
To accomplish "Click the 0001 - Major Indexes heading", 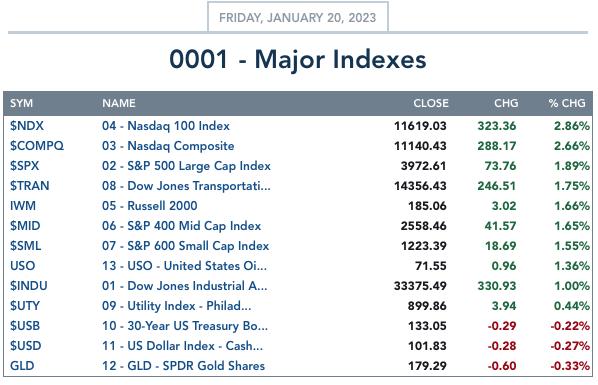I will pos(298,60).
